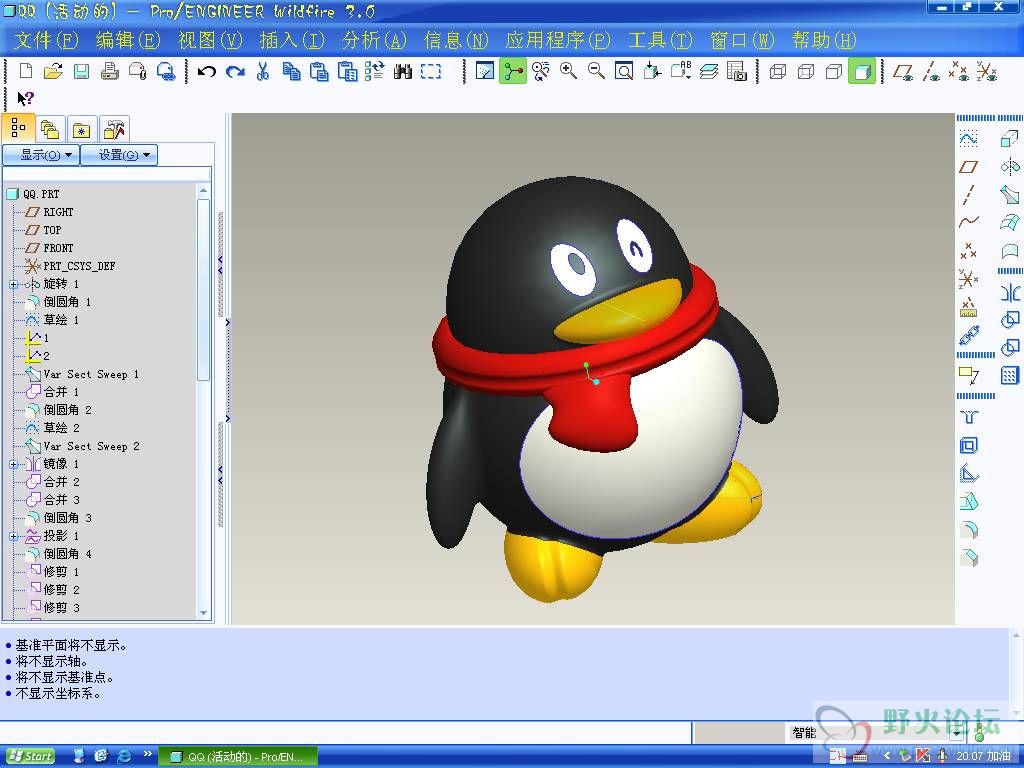Select the Datum Curve tool

click(968, 222)
